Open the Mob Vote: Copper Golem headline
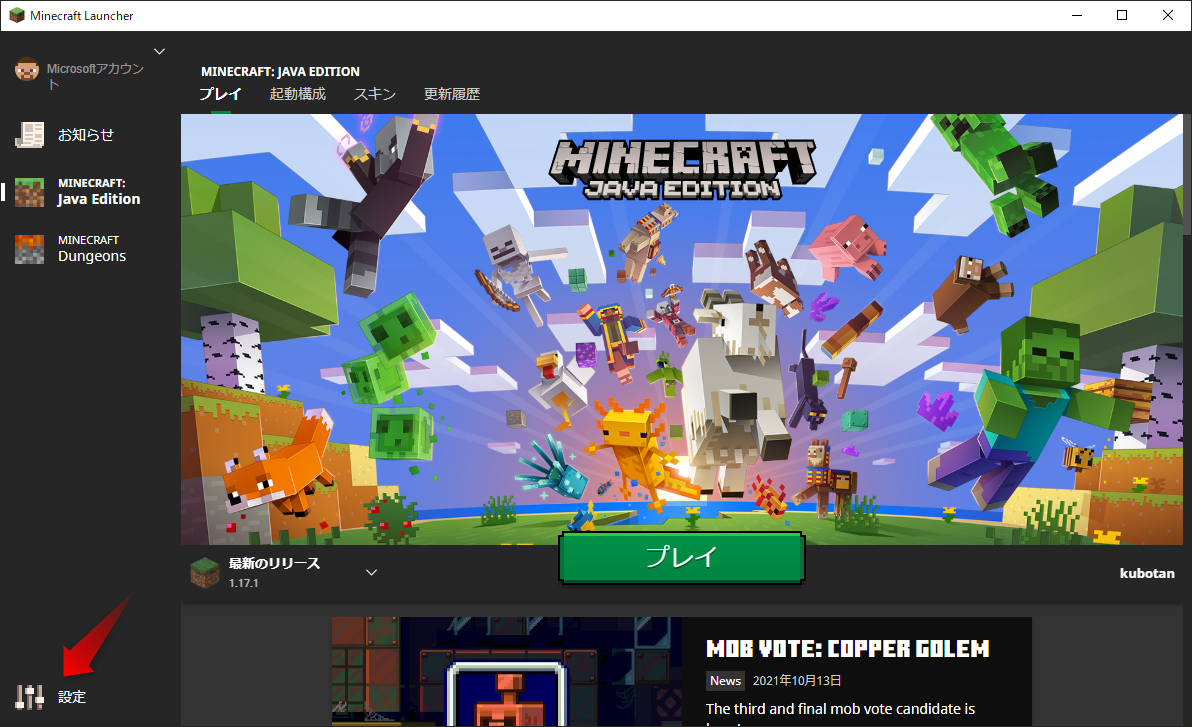This screenshot has width=1192, height=727. (x=847, y=649)
